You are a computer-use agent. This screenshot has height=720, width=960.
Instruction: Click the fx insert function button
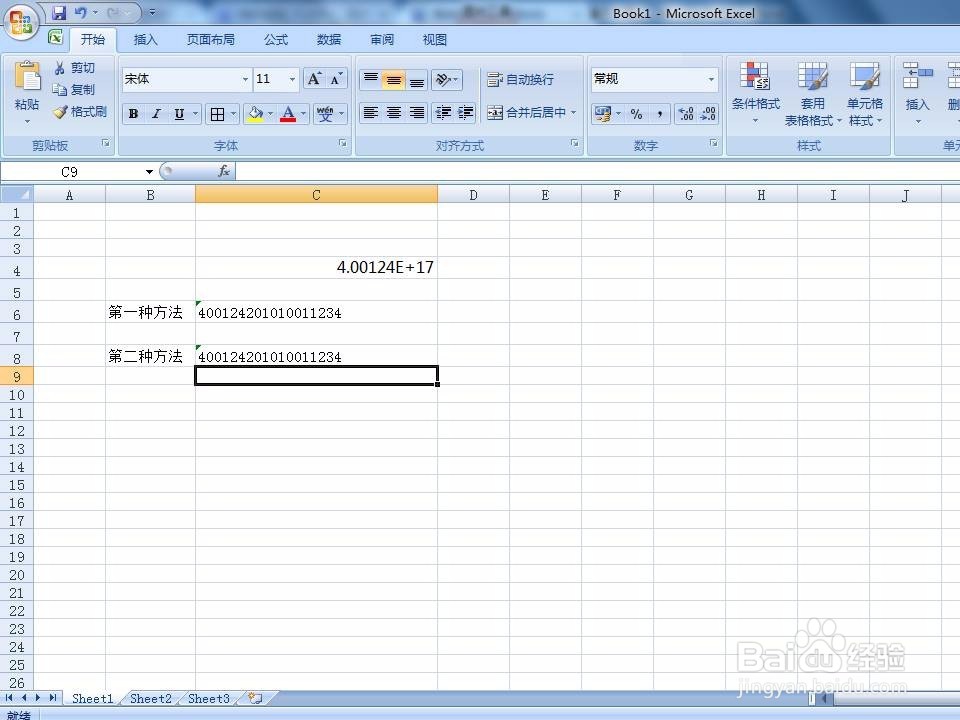point(224,171)
